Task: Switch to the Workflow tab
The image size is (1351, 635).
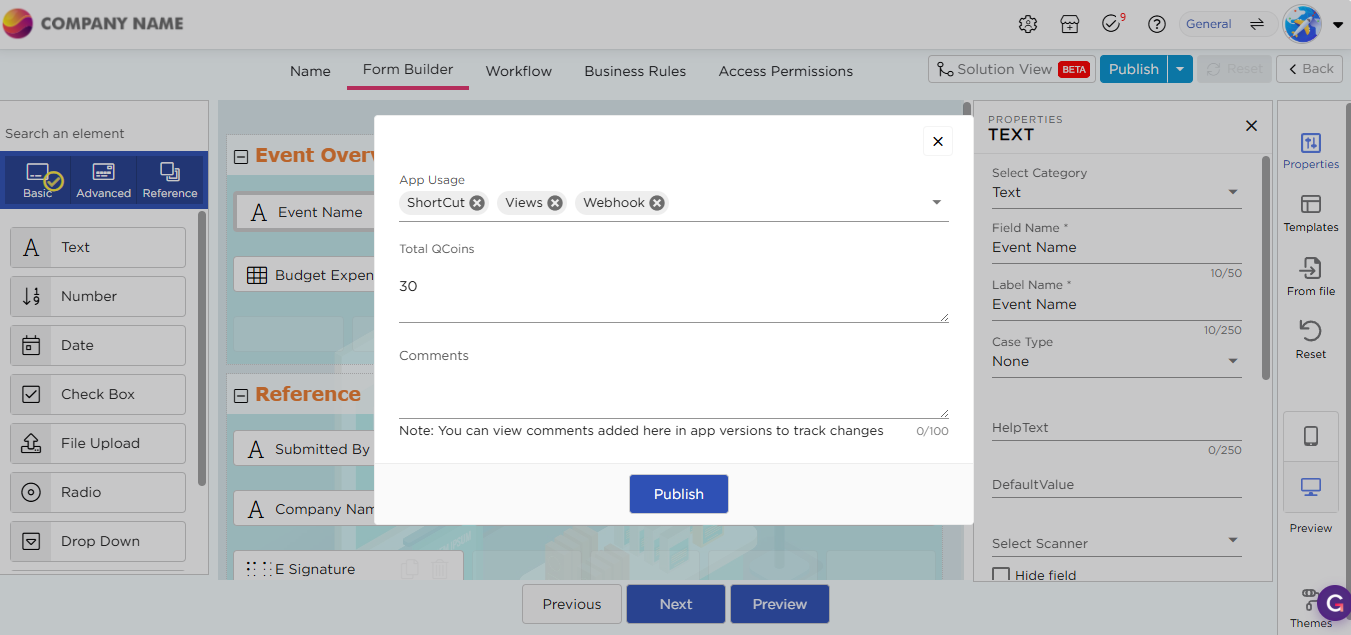Action: [518, 71]
